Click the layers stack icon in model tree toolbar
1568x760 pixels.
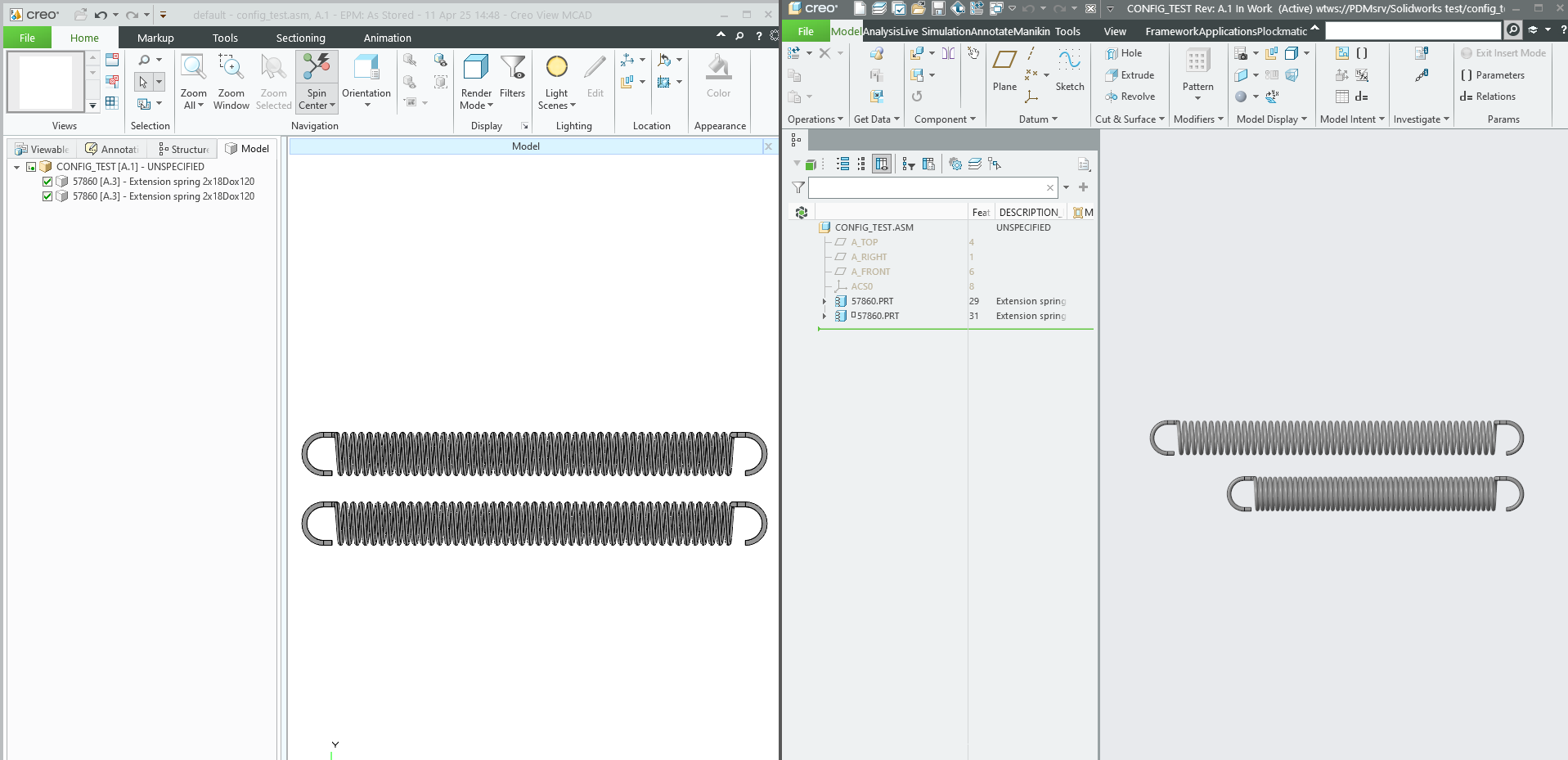pyautogui.click(x=975, y=164)
